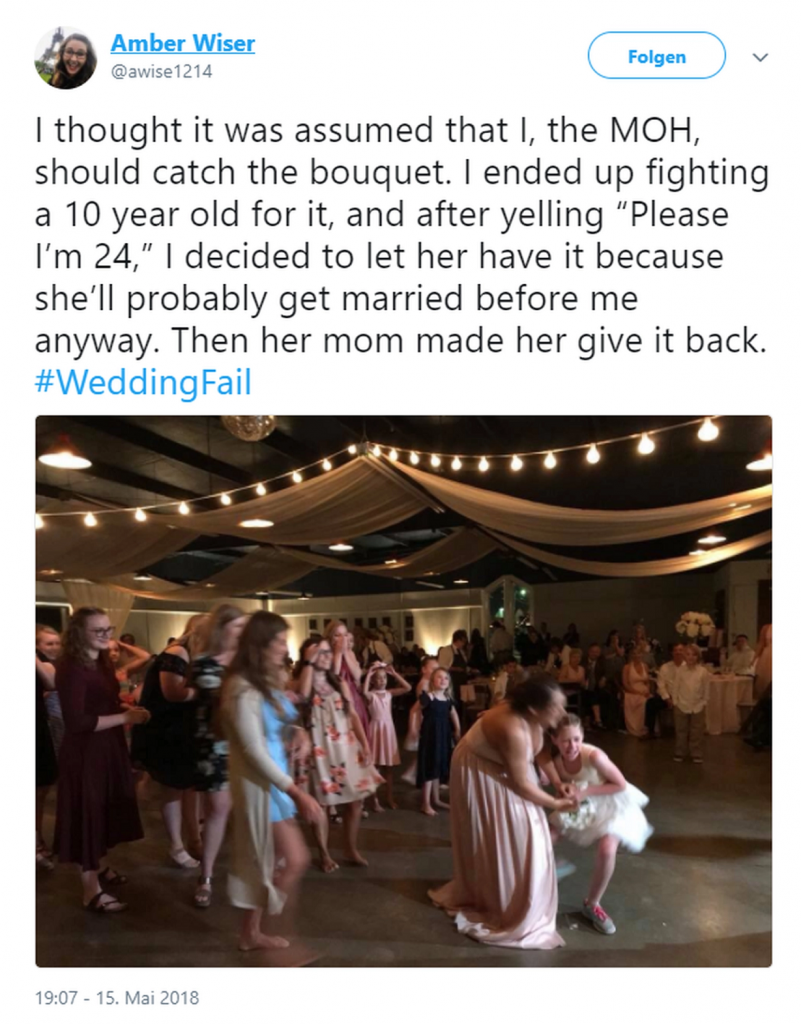The width and height of the screenshot is (801, 1024).
Task: Click the Amber Wiser name link
Action: coord(183,43)
